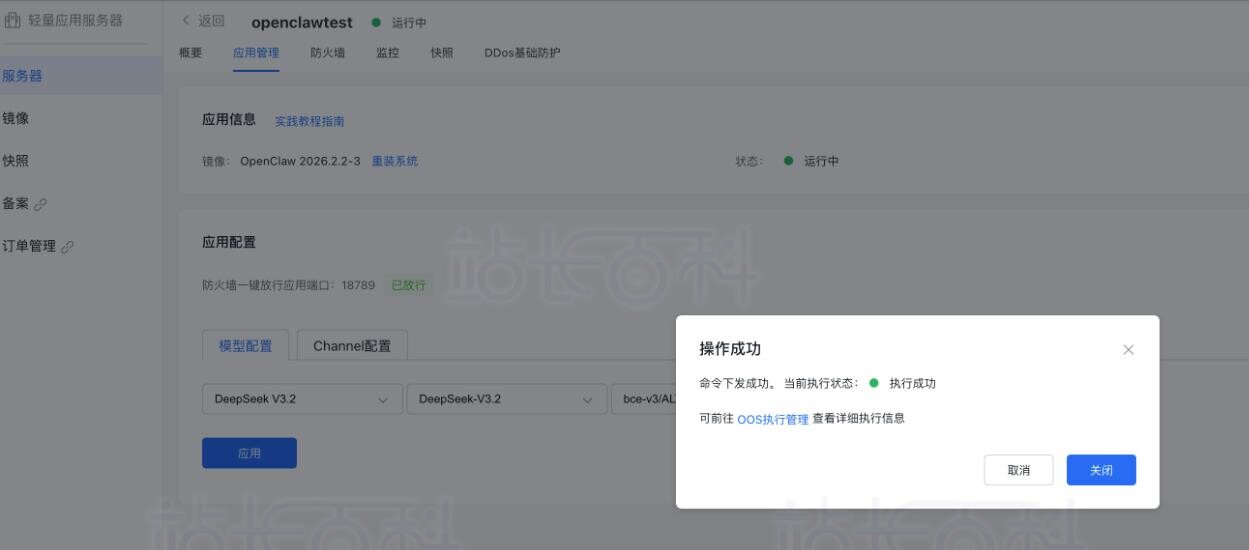Click the 操作成功 dialog title
The height and width of the screenshot is (550, 1249).
click(x=730, y=348)
